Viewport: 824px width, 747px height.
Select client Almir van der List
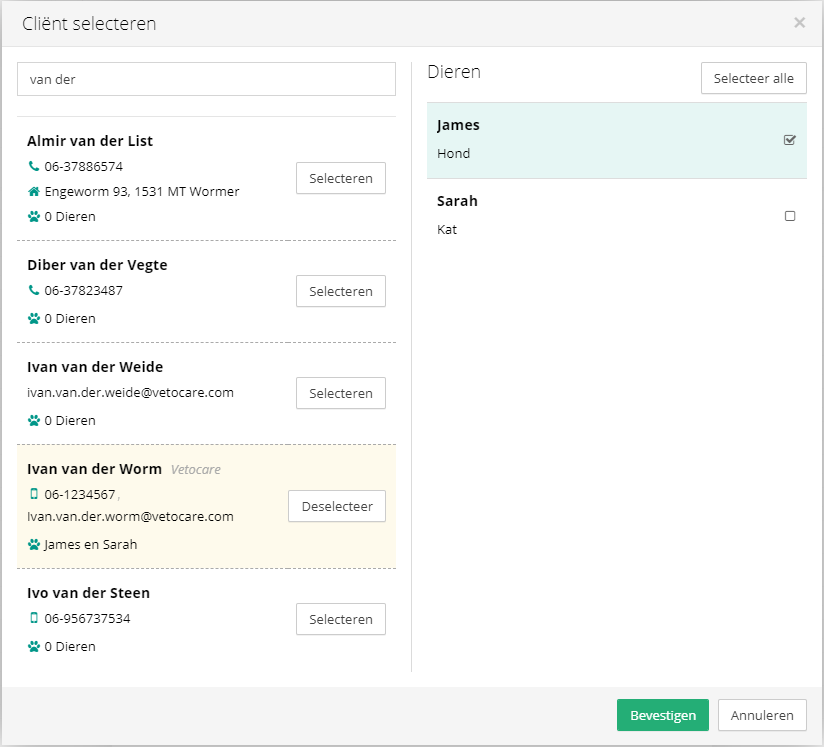click(341, 178)
